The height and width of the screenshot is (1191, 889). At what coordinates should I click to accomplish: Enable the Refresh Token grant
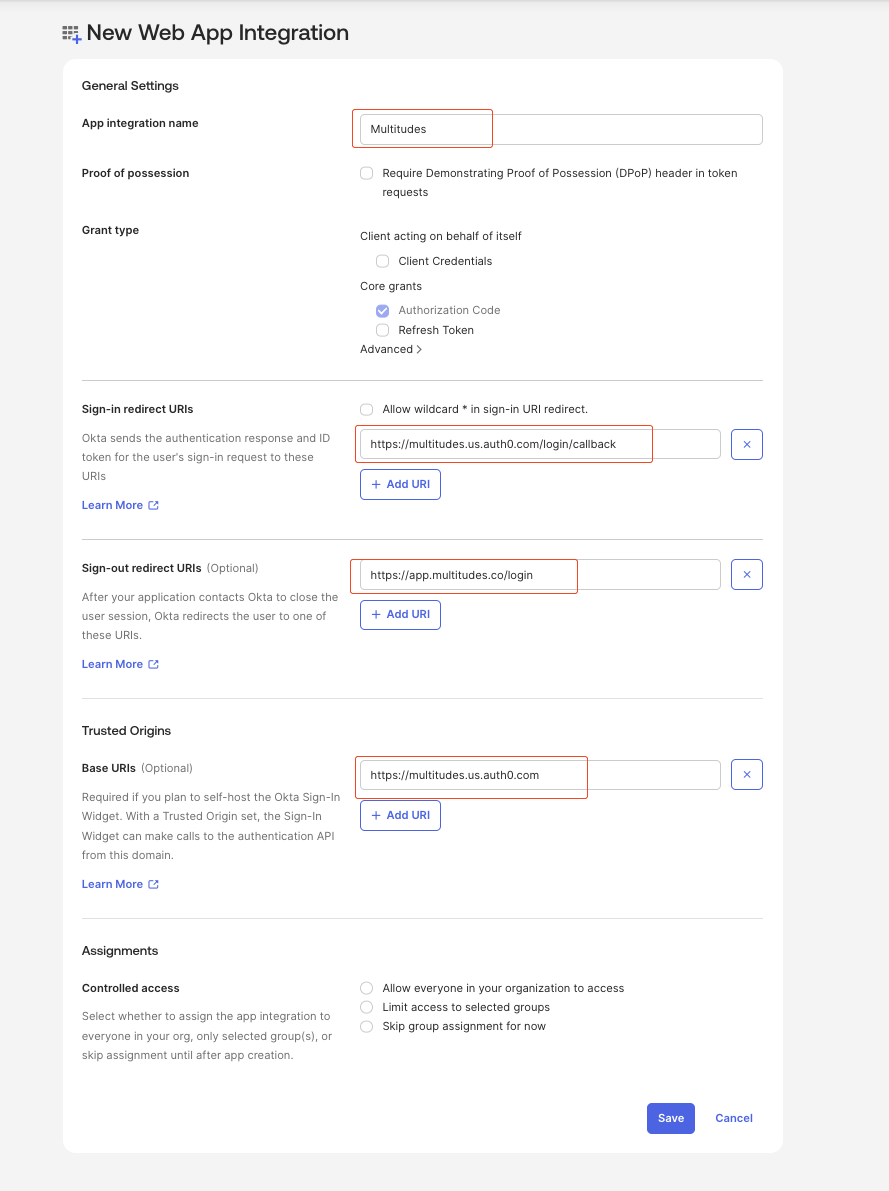(382, 330)
